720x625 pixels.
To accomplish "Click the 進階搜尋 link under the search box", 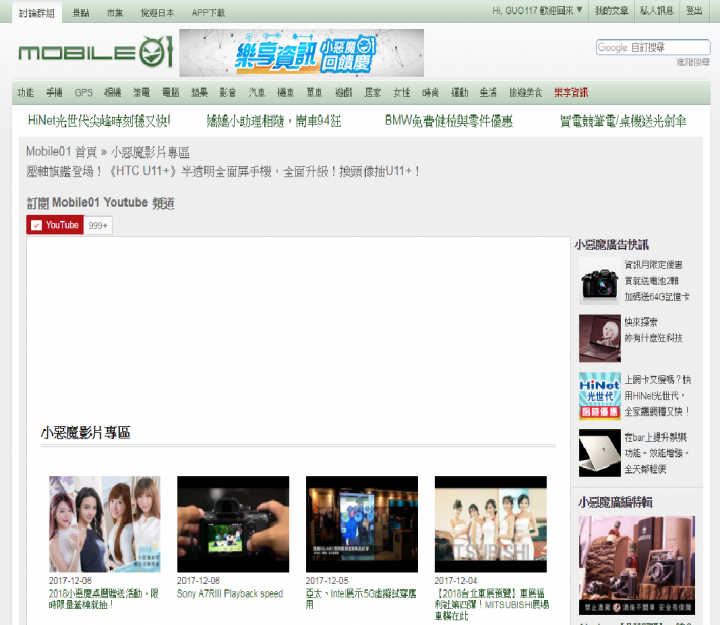I will 693,62.
